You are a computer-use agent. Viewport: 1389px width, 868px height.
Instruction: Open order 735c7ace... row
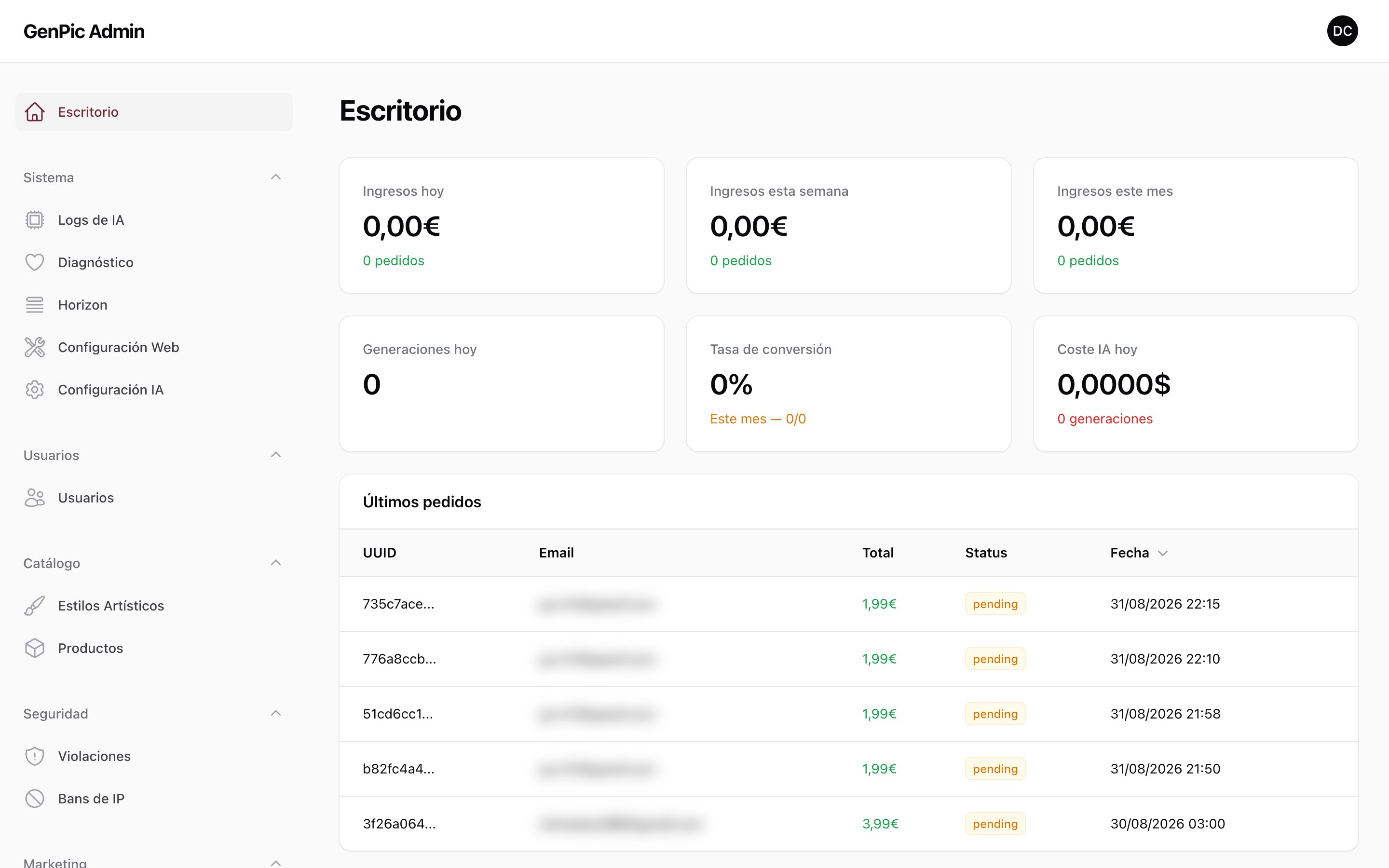848,604
